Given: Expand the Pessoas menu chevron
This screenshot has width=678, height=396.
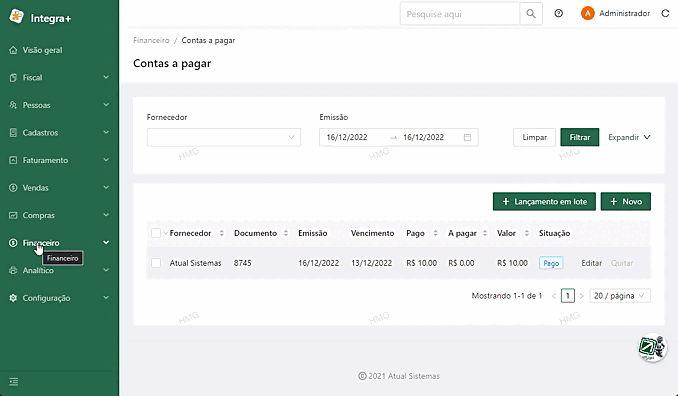Looking at the screenshot, I should 106,105.
